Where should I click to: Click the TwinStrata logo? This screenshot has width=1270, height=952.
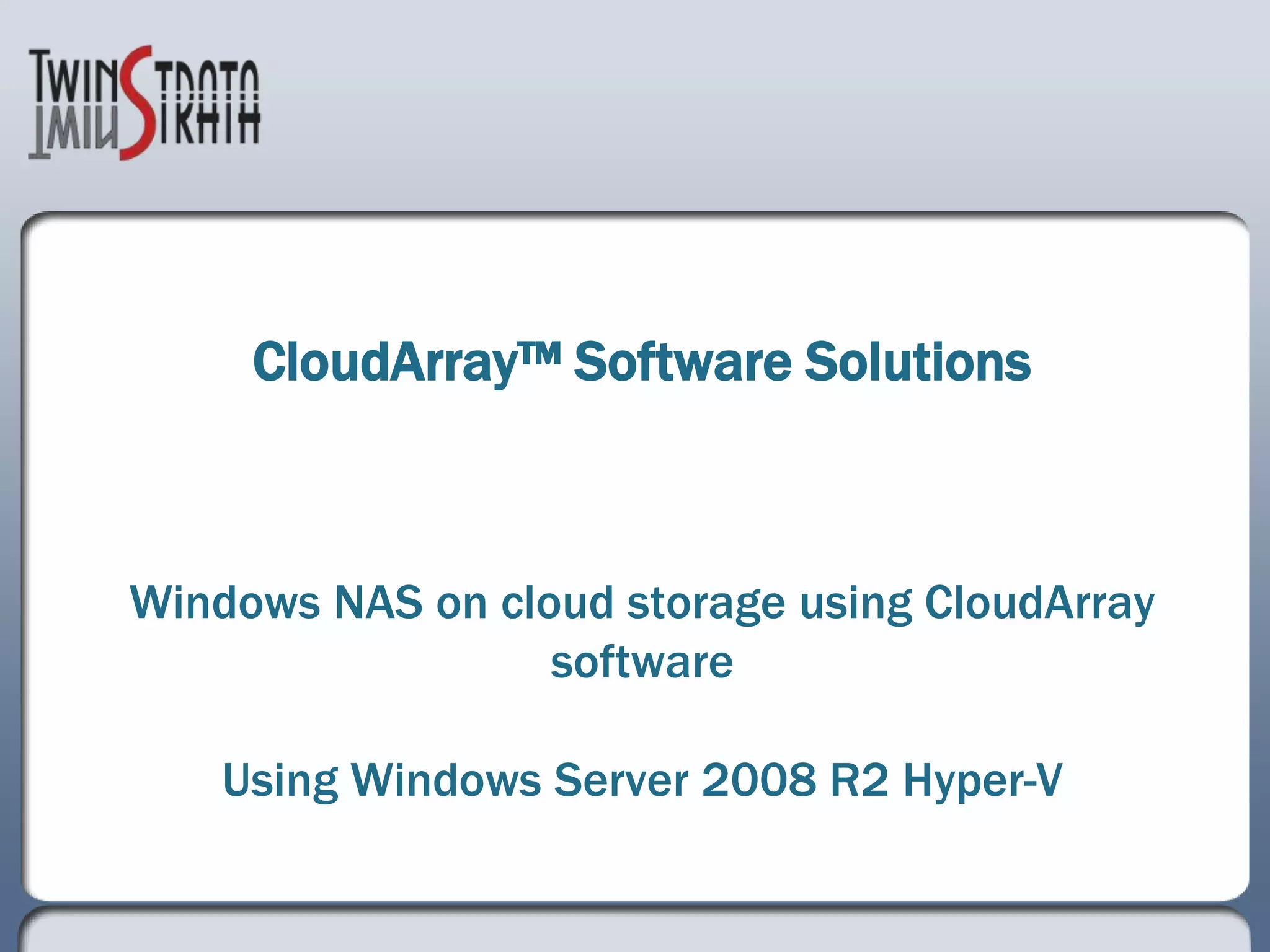pyautogui.click(x=144, y=102)
